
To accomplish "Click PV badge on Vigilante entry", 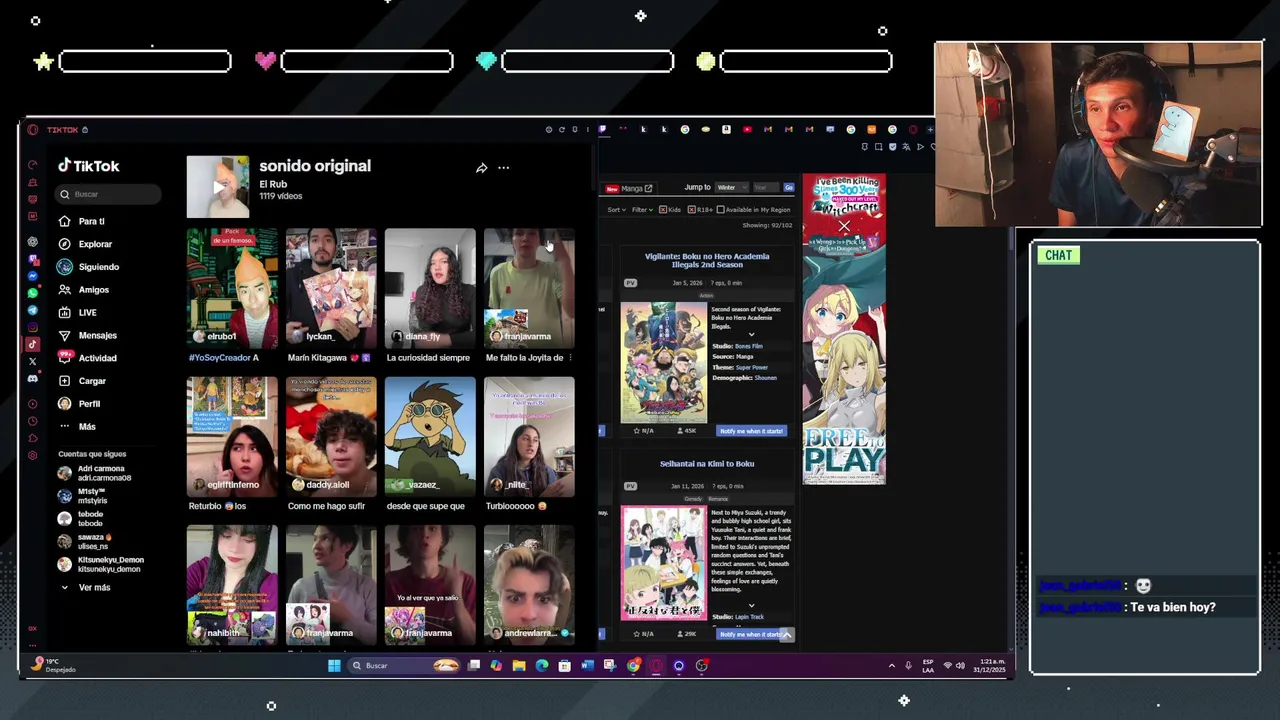I will (x=630, y=283).
